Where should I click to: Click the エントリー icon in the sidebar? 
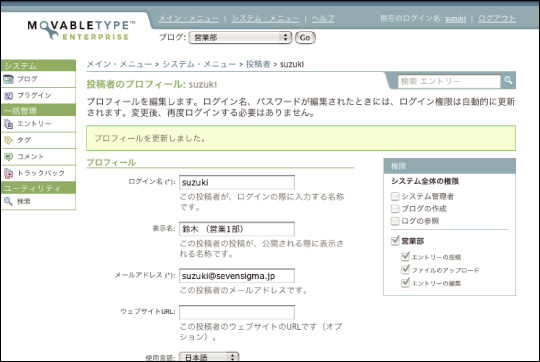8,124
